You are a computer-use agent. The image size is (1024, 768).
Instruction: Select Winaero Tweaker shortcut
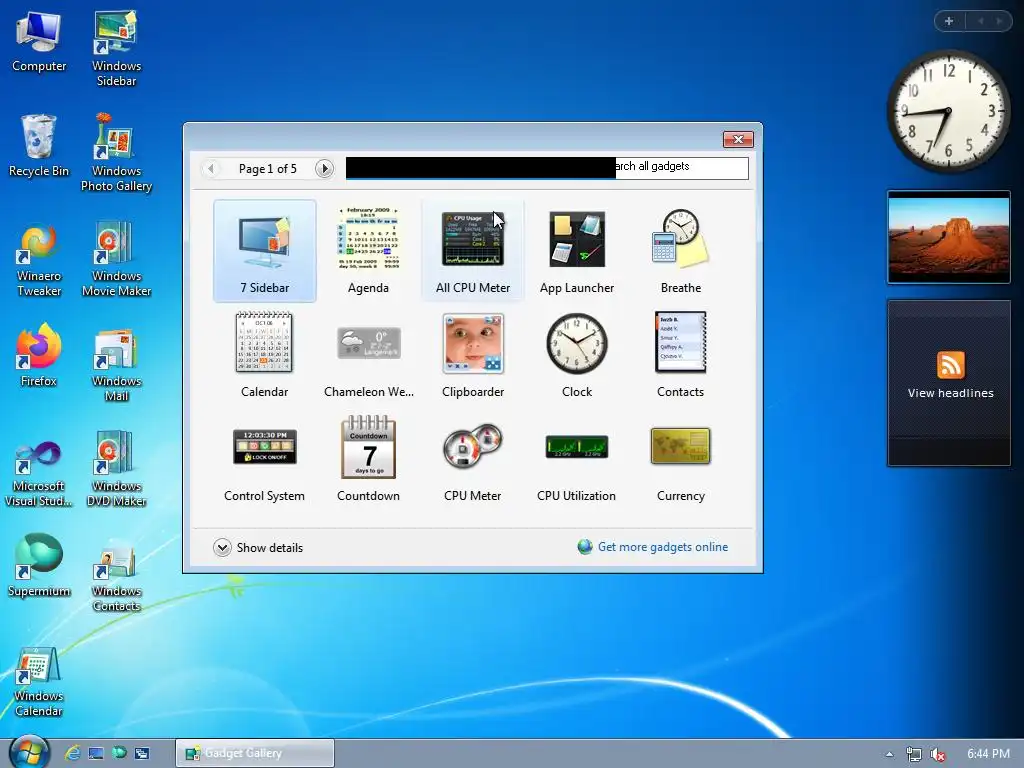click(x=39, y=260)
